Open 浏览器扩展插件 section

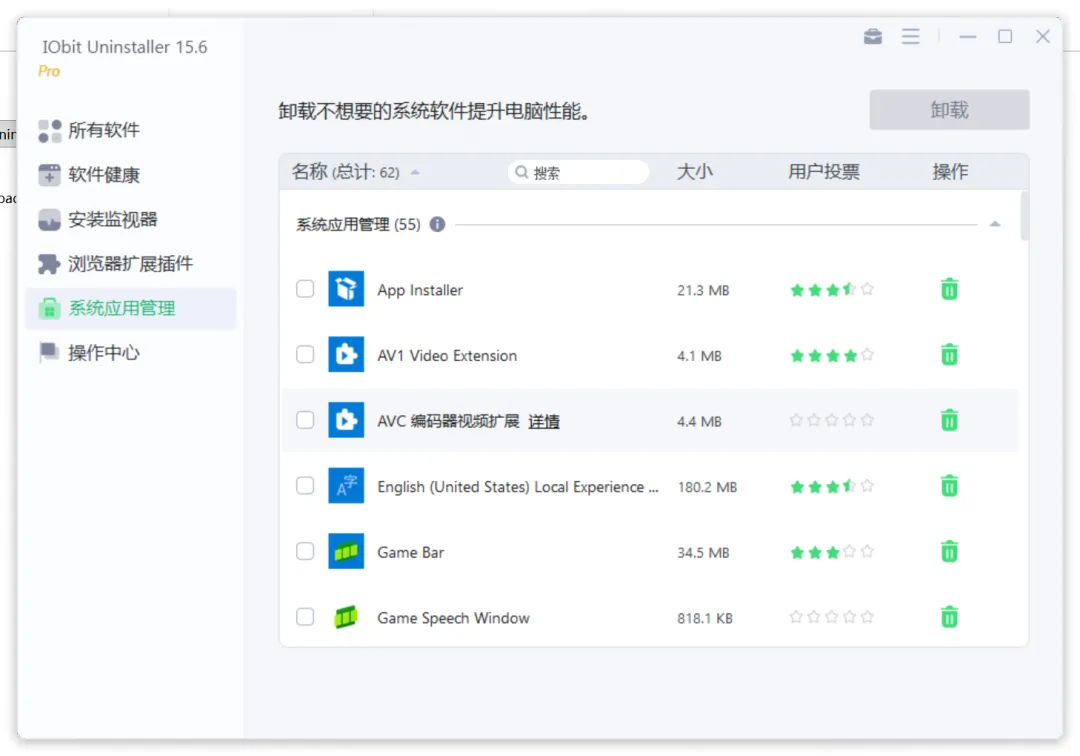click(131, 264)
